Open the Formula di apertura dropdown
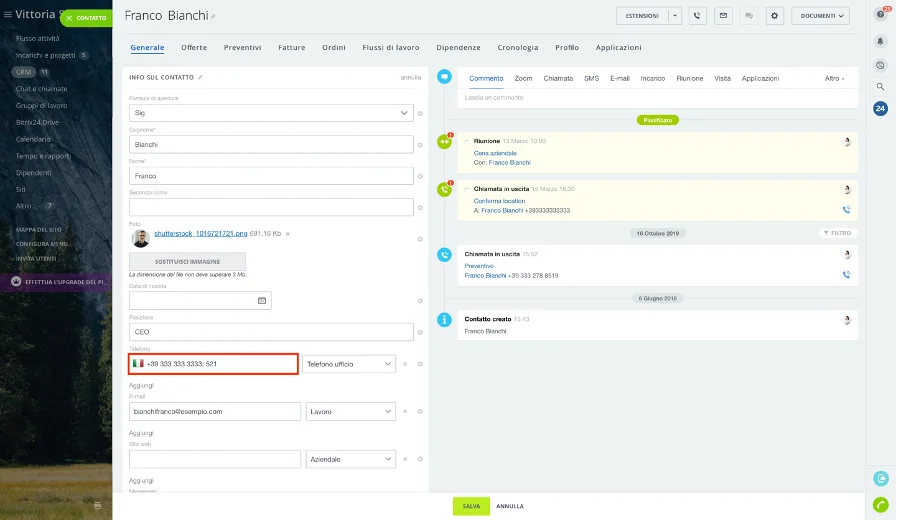Viewport: 897px width, 520px height. pyautogui.click(x=271, y=113)
